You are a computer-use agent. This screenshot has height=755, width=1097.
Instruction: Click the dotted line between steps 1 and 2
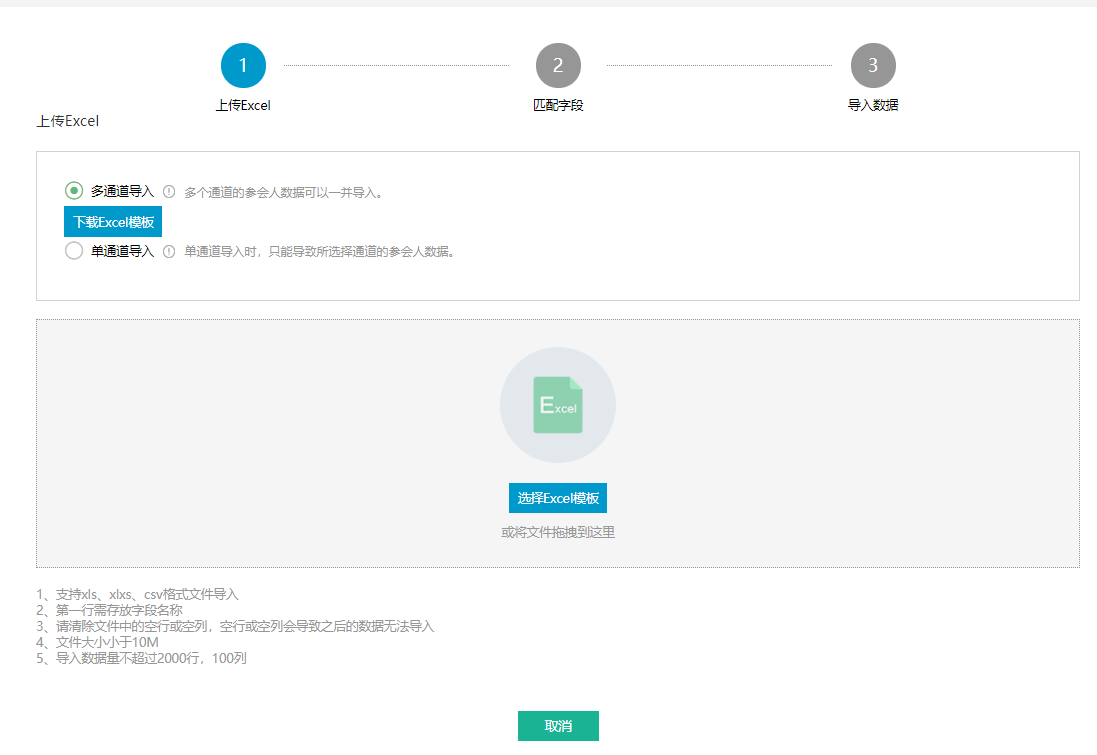coord(397,66)
